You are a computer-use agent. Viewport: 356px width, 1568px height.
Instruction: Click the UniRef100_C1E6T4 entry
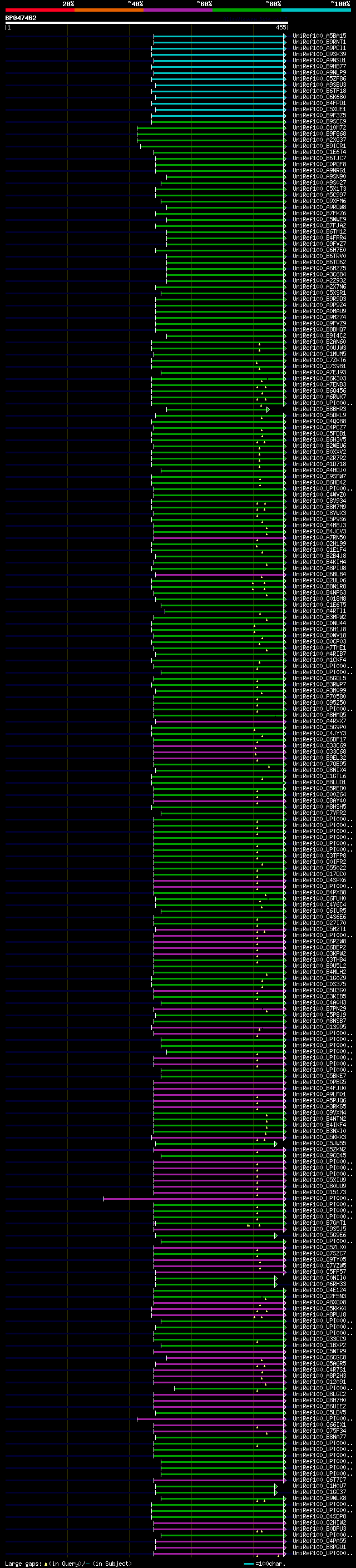(319, 152)
